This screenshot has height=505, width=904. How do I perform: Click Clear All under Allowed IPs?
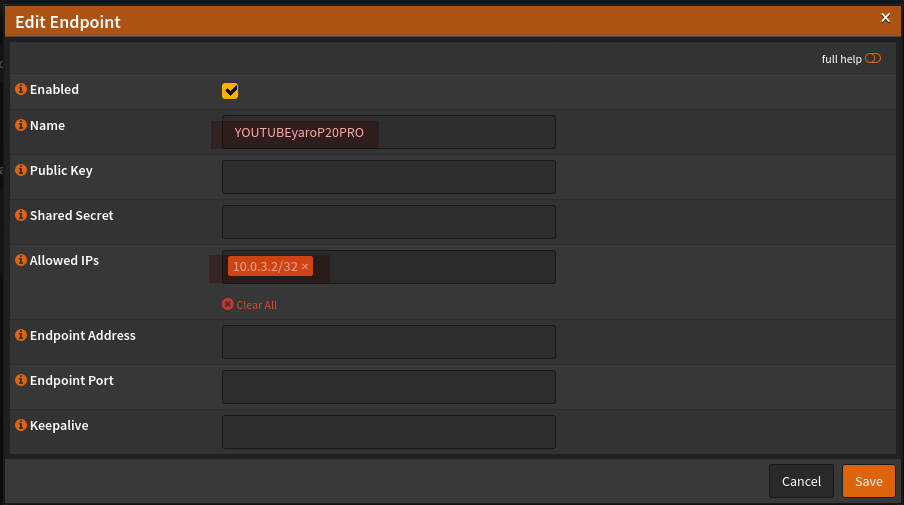pos(250,305)
